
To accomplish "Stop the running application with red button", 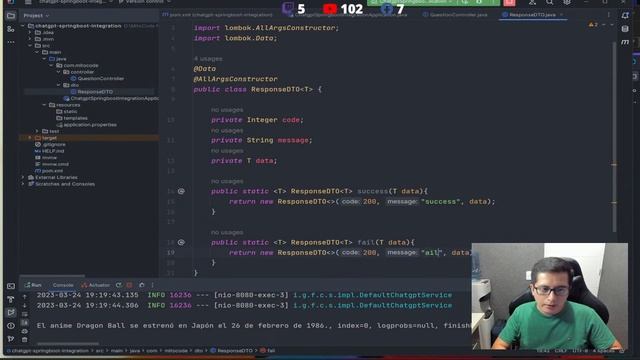I will point(509,2).
